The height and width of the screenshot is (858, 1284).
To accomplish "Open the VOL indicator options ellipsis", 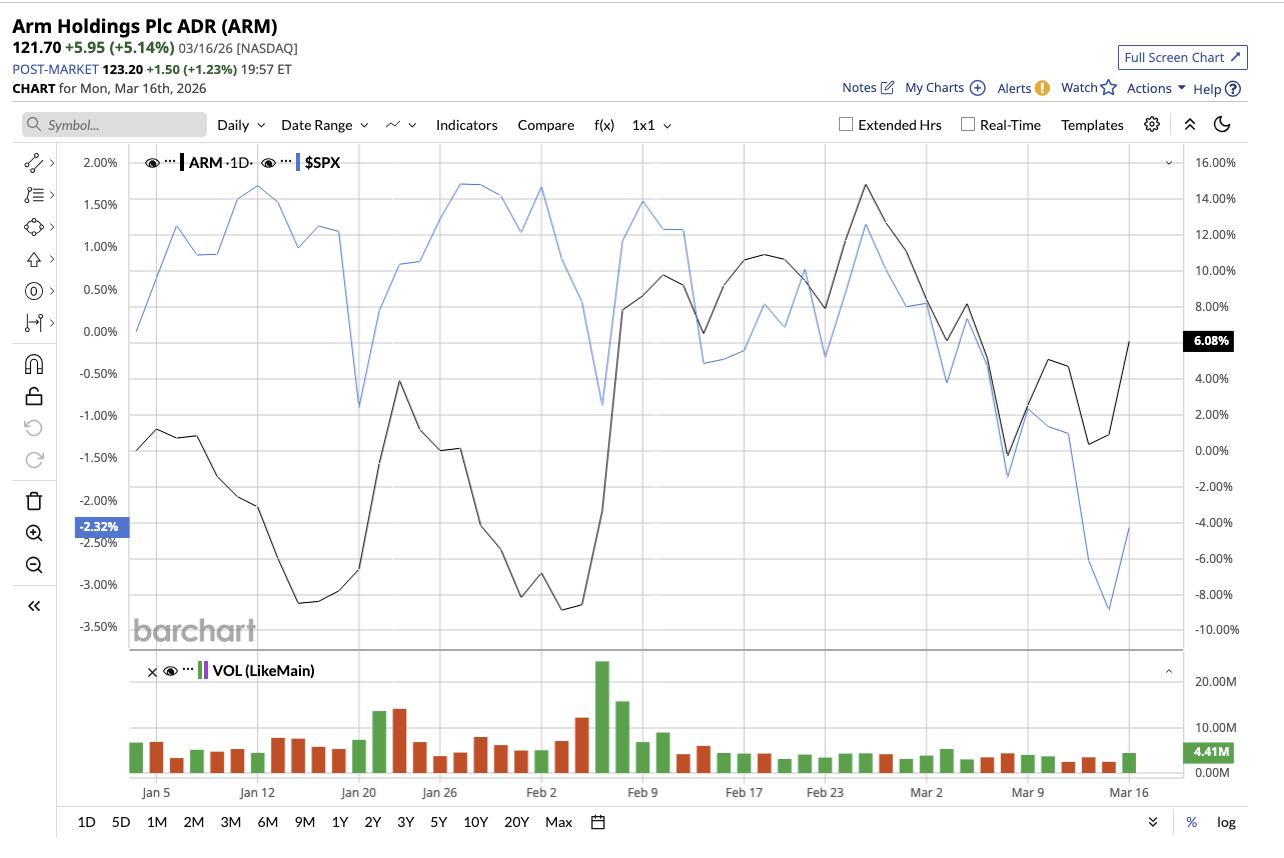I will pyautogui.click(x=188, y=671).
